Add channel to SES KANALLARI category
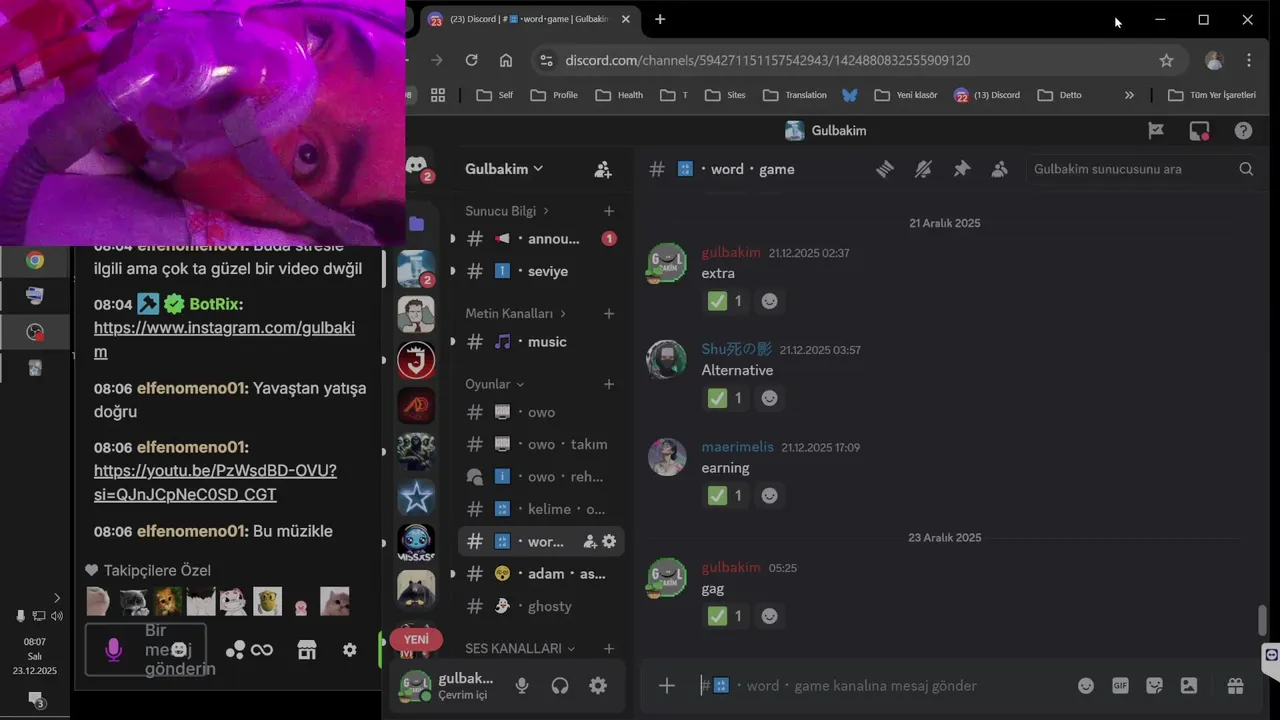The height and width of the screenshot is (720, 1280). [x=609, y=648]
